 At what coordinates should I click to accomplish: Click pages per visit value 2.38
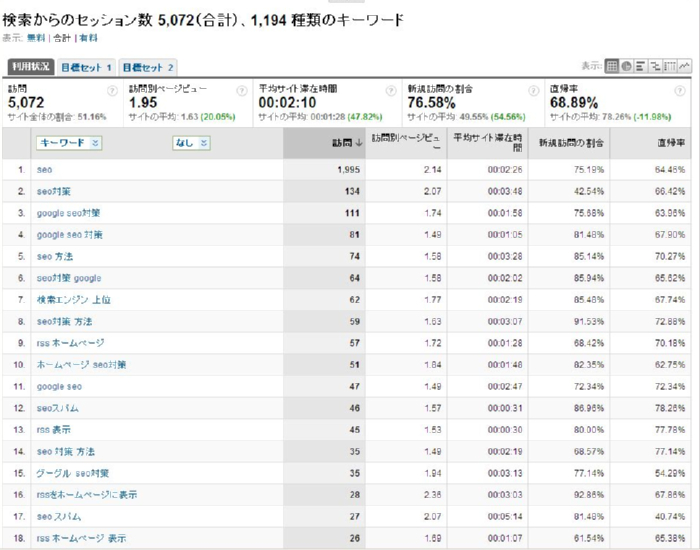433,495
